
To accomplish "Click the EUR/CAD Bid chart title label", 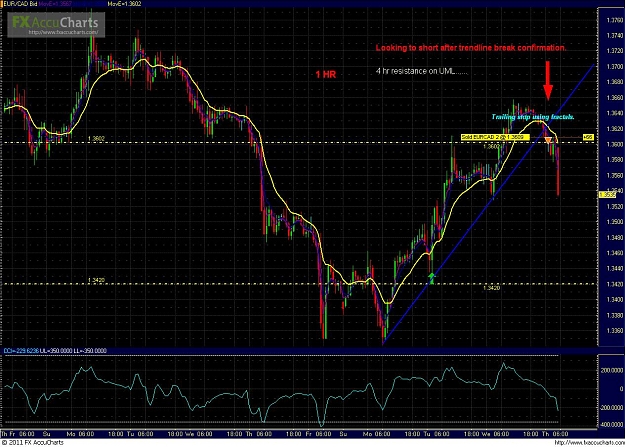I will (x=19, y=4).
